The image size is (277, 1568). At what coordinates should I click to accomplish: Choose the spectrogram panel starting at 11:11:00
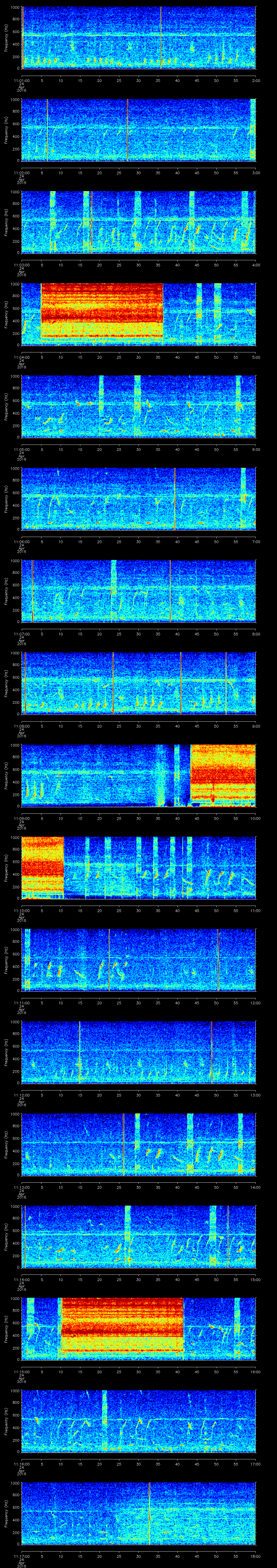(x=138, y=960)
